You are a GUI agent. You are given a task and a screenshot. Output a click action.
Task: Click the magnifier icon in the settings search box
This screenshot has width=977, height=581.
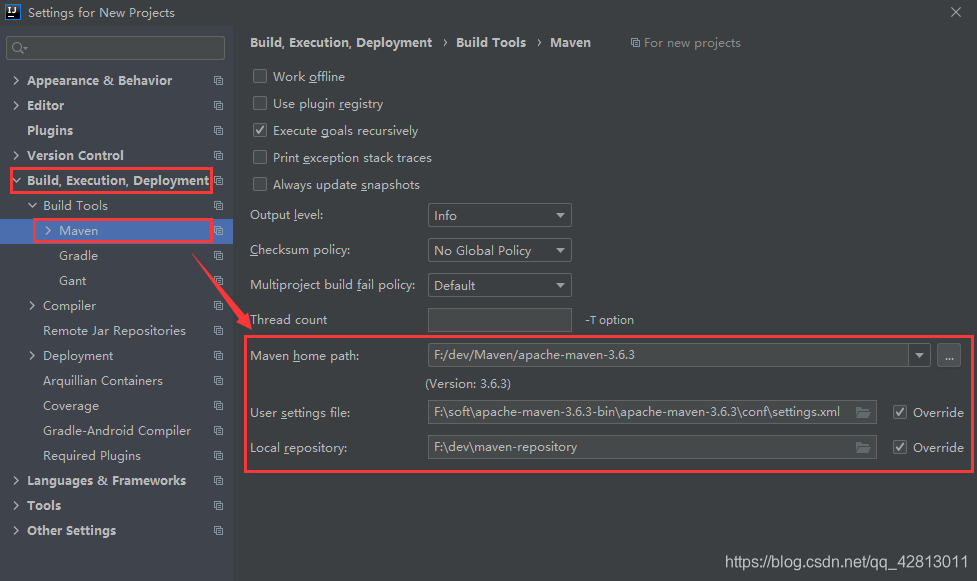[x=18, y=47]
